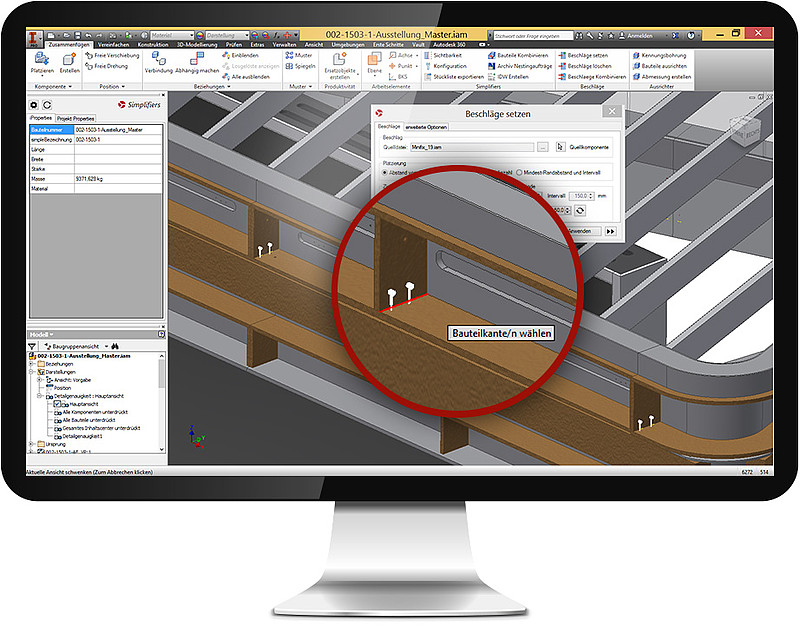
Task: Click the browse button next to Quelldatei
Action: tap(543, 147)
